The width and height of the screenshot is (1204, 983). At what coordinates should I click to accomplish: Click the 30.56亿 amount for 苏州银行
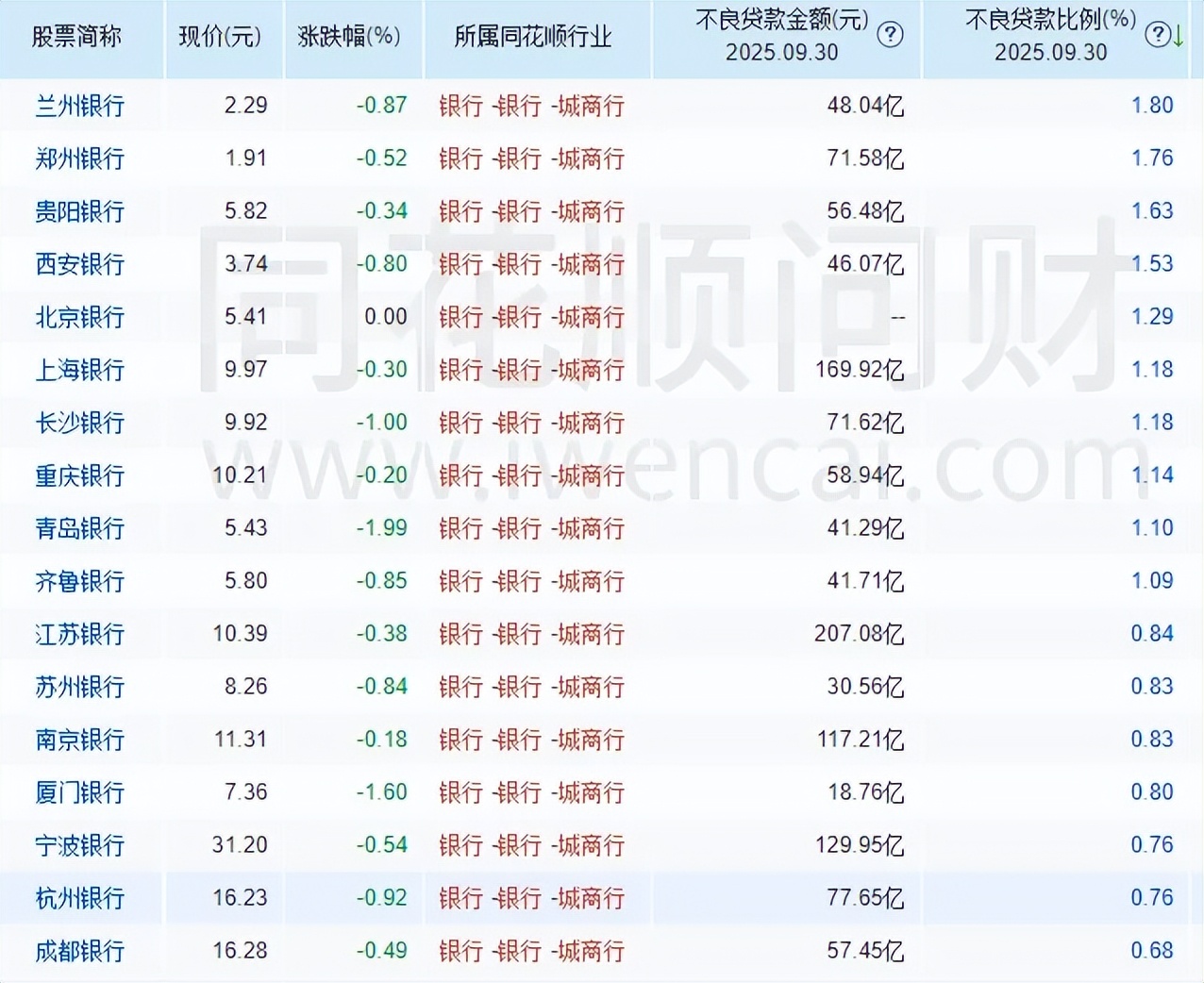click(x=865, y=687)
